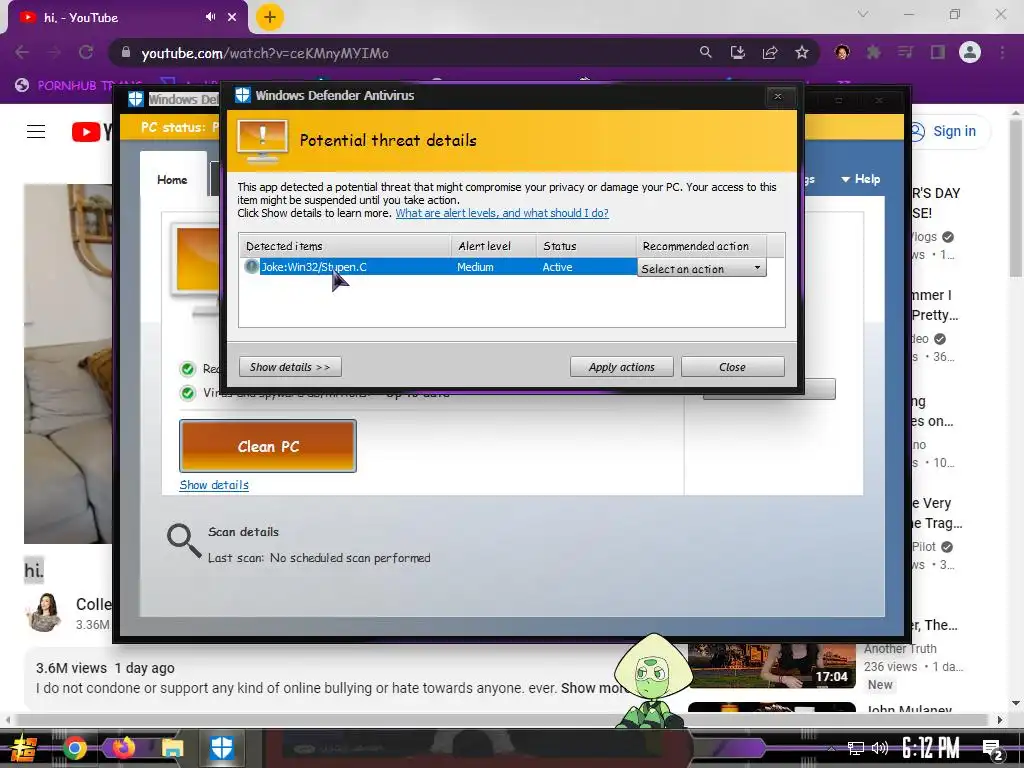Open the Chrome profile avatar
This screenshot has width=1024, height=768.
pyautogui.click(x=970, y=52)
